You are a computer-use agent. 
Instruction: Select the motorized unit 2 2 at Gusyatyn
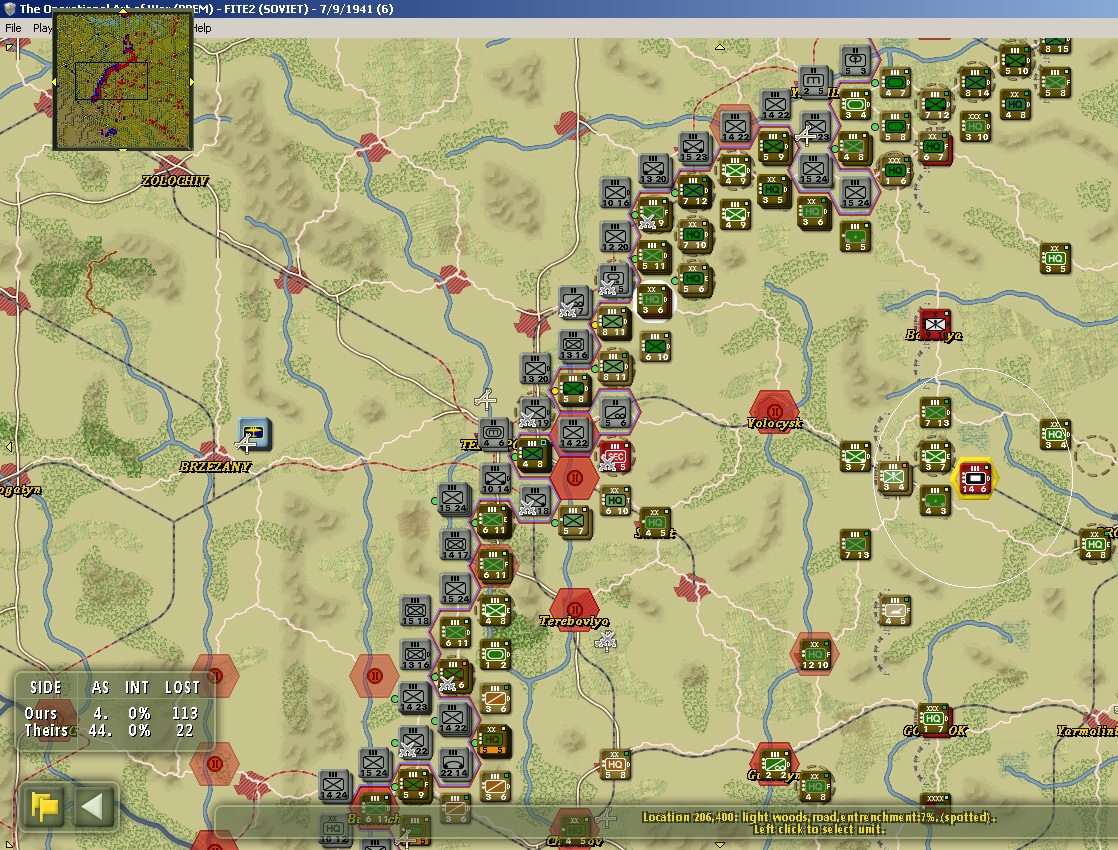774,765
